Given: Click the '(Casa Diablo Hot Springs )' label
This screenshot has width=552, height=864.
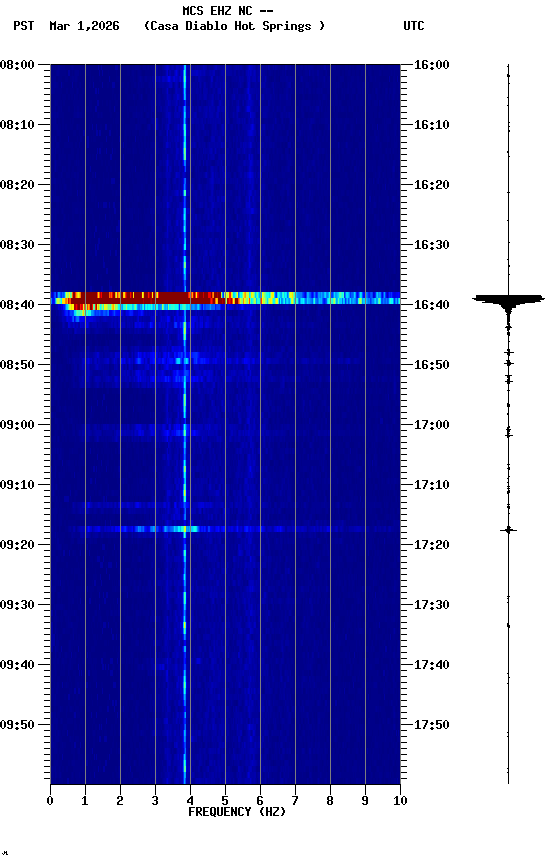Looking at the screenshot, I should click(234, 26).
